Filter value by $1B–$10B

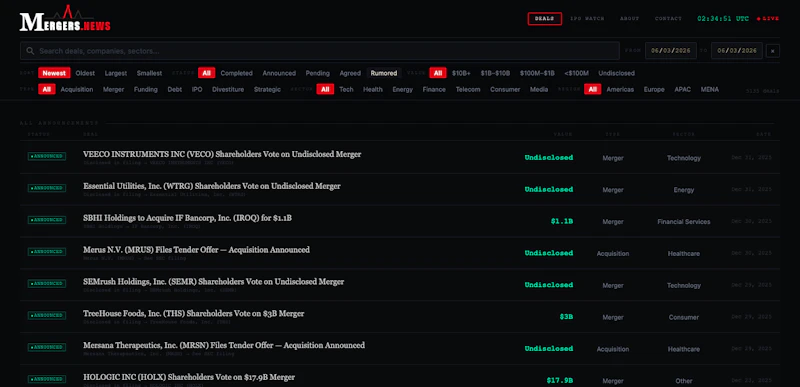click(495, 73)
